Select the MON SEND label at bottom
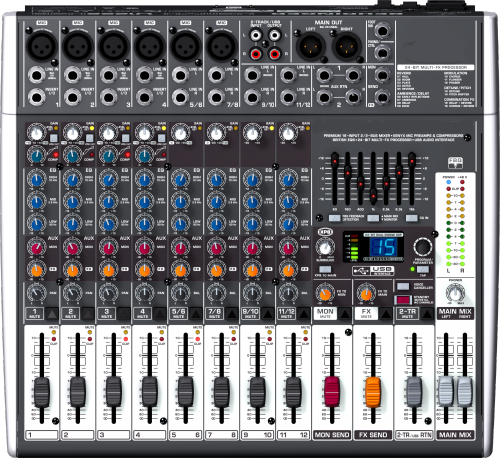Screen dimensions: 500x458 tap(332, 435)
